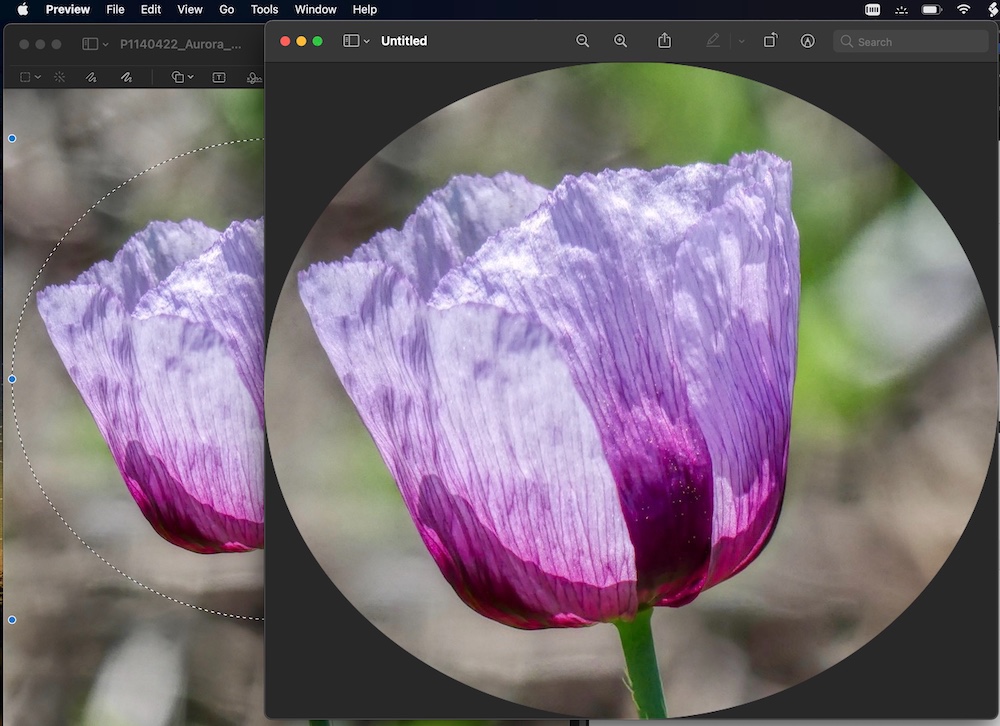Open the Tools menu
Screen dimensions: 1000x726
pos(264,9)
